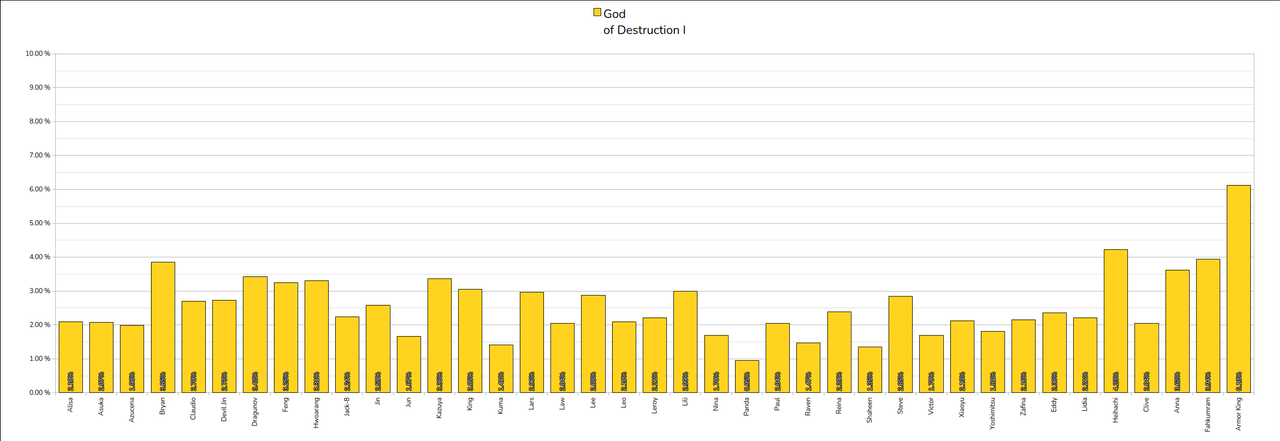Click the 3.00 % y-axis label

(38, 291)
